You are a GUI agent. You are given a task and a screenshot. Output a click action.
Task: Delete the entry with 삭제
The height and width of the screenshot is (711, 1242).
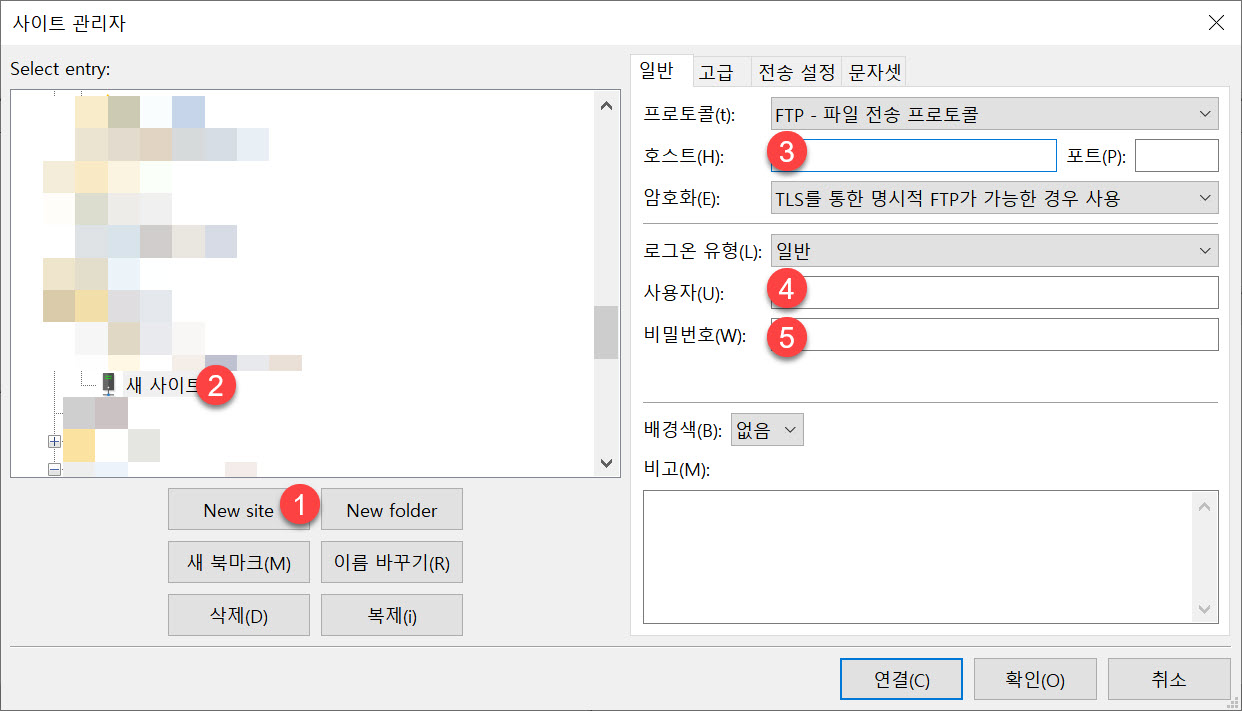238,614
